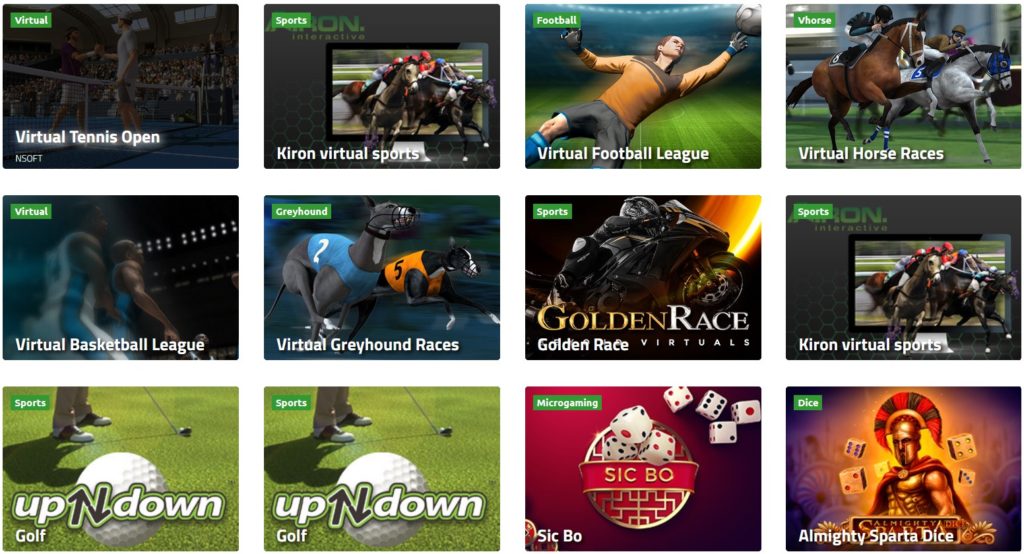
Task: Click the Almighty Sparta Dice title text
Action: tap(876, 536)
